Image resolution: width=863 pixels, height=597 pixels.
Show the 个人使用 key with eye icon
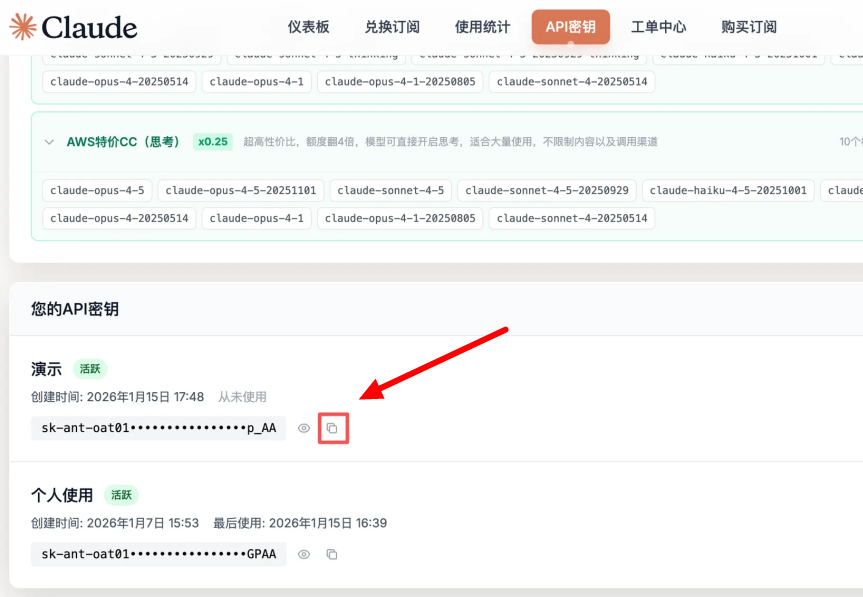(304, 554)
